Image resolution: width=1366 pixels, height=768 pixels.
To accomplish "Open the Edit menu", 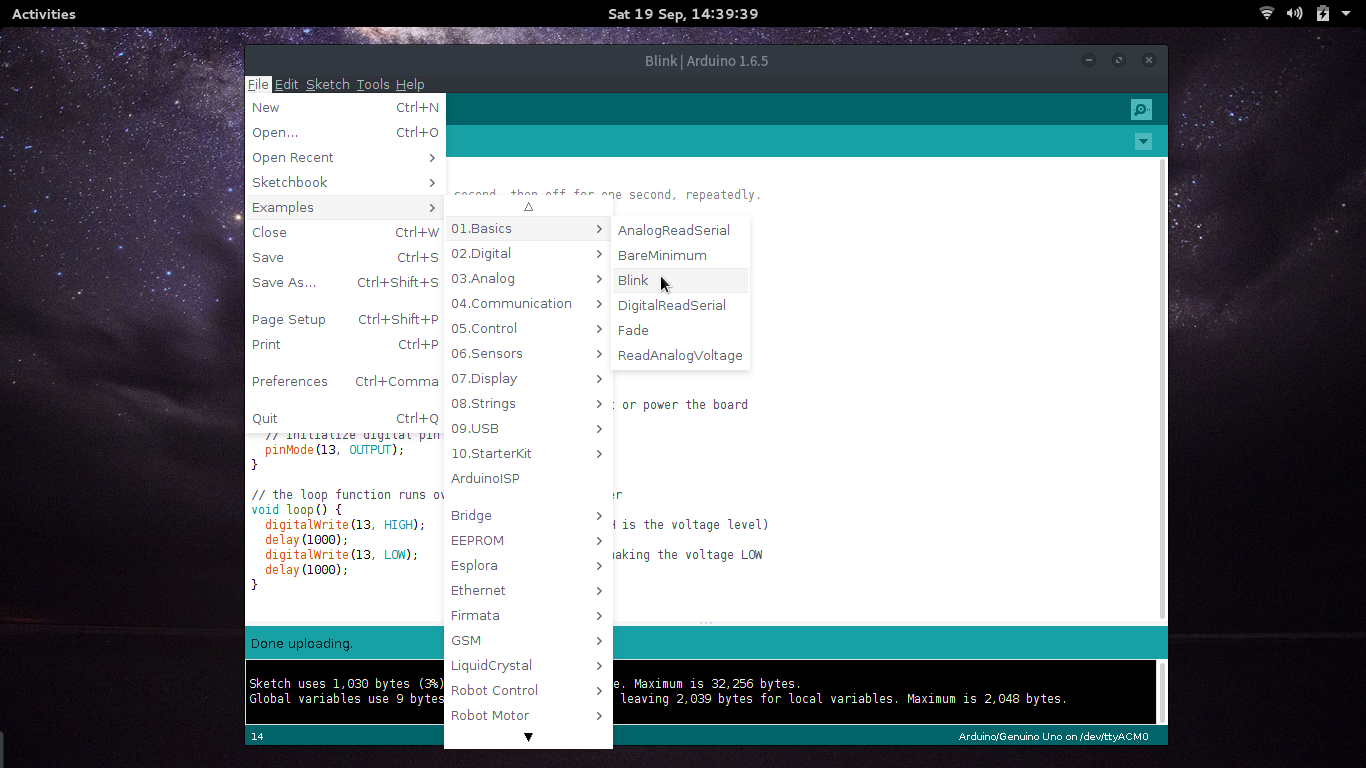I will coord(287,85).
